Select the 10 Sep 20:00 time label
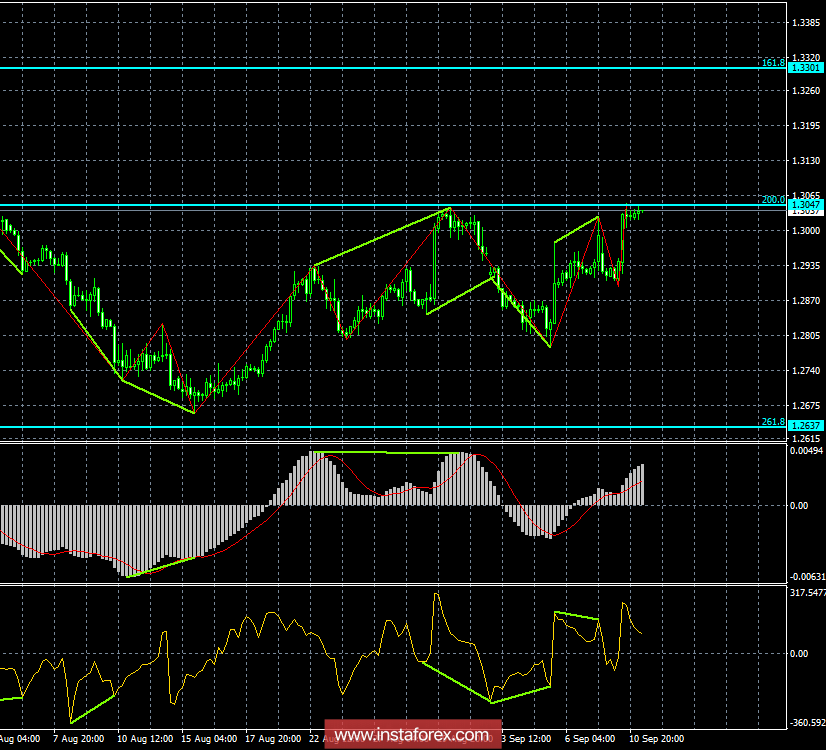Image resolution: width=826 pixels, height=750 pixels. [x=655, y=737]
